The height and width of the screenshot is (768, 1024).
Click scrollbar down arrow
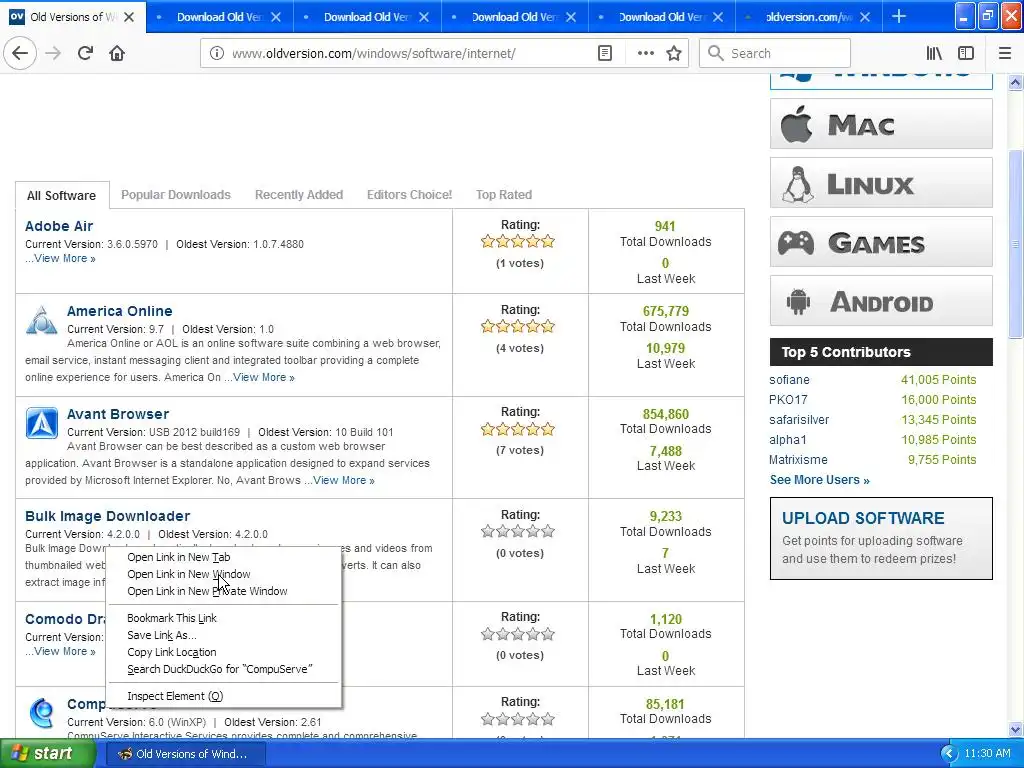tap(1015, 729)
